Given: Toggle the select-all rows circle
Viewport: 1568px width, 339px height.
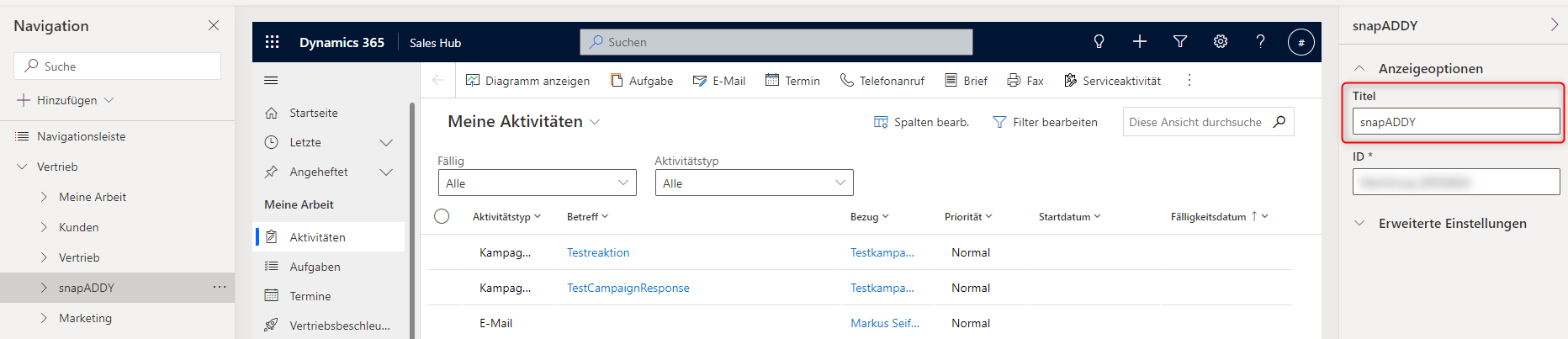Looking at the screenshot, I should tap(442, 216).
